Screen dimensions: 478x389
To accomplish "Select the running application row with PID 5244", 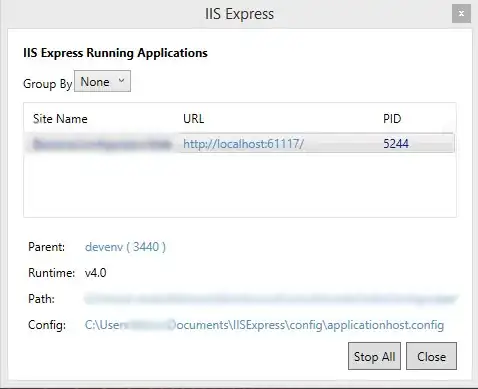I will click(x=239, y=143).
